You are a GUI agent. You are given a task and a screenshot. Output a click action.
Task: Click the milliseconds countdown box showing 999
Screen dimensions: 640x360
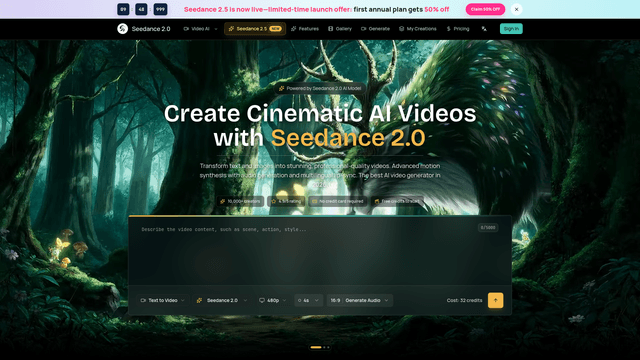[160, 9]
